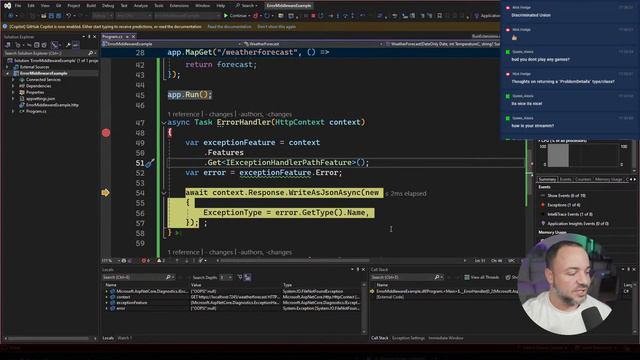Expand the Connected Services node
Image resolution: width=640 pixels, height=360 pixels.
[x=13, y=80]
